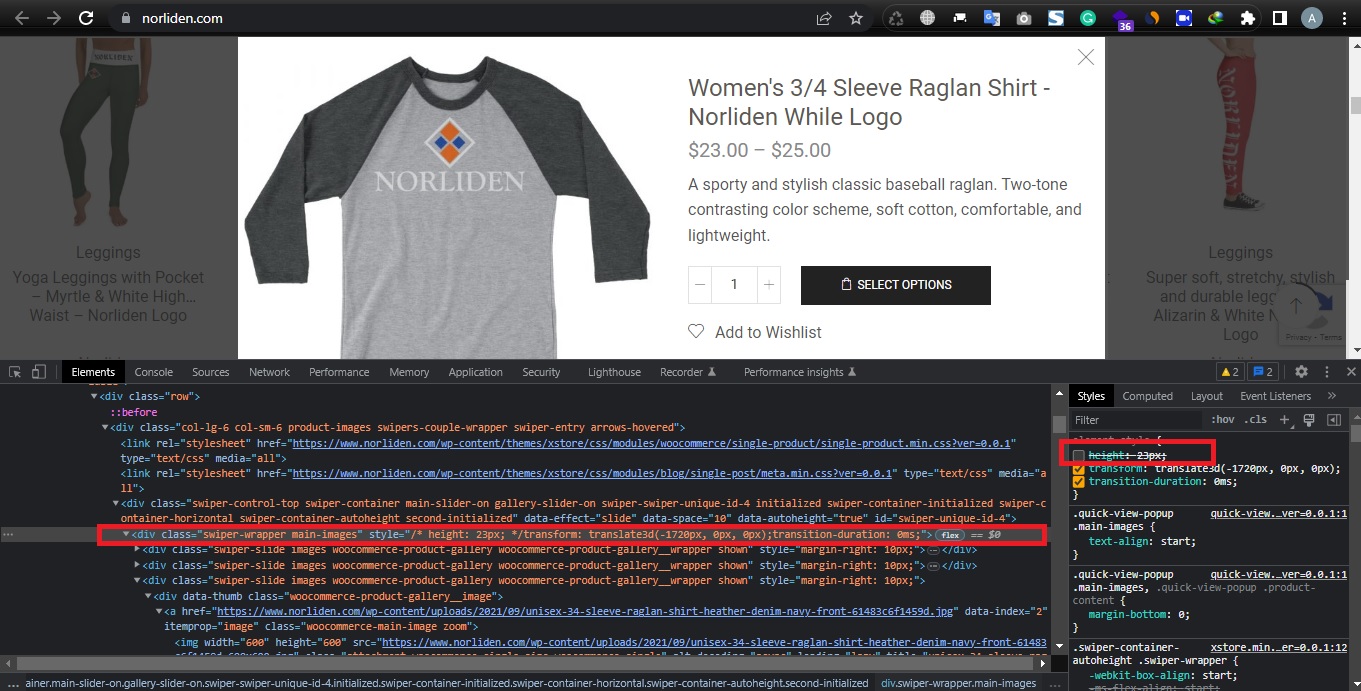Viewport: 1361px width, 691px height.
Task: Open the Google Translate extension icon
Action: [x=991, y=18]
